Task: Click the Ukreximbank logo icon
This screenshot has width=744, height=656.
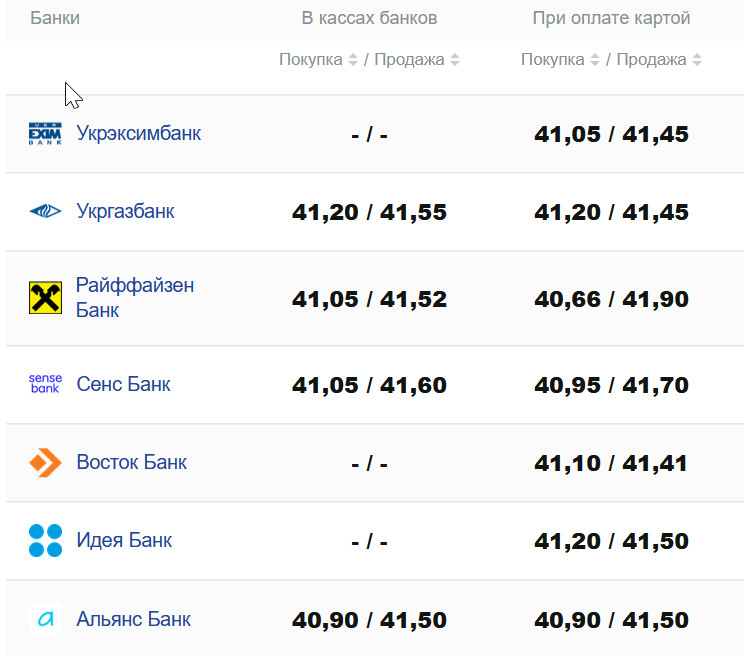Action: [45, 133]
